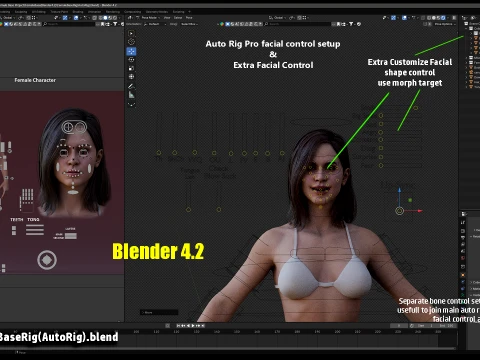Viewport: 480px width, 360px height.
Task: Open right viewport shading options dropdown arrow
Action: point(448,18)
